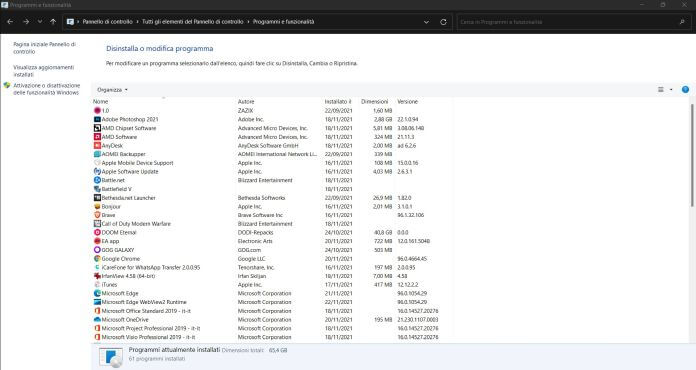Select the Battle.net icon
Image resolution: width=696 pixels, height=370 pixels.
click(97, 180)
